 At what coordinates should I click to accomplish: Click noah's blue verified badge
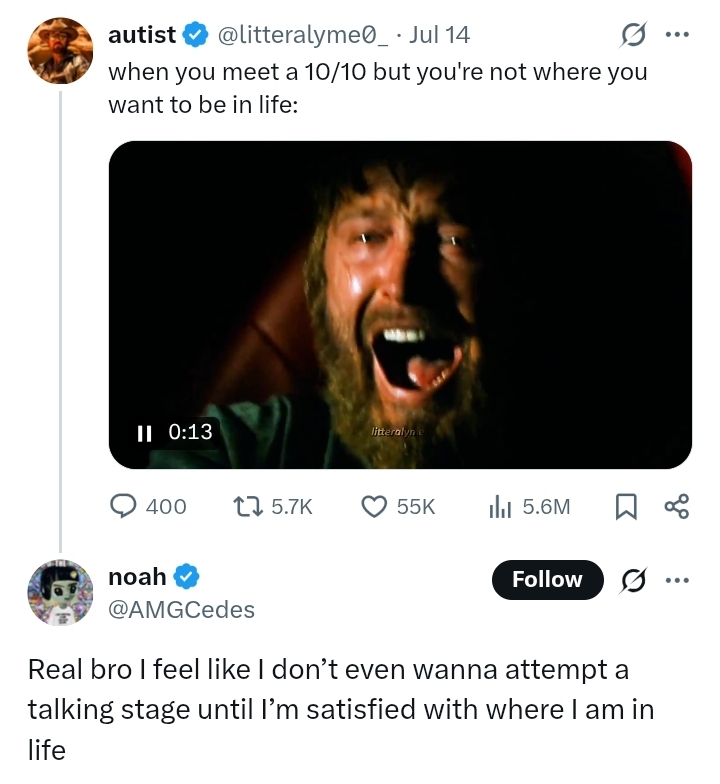pyautogui.click(x=186, y=577)
